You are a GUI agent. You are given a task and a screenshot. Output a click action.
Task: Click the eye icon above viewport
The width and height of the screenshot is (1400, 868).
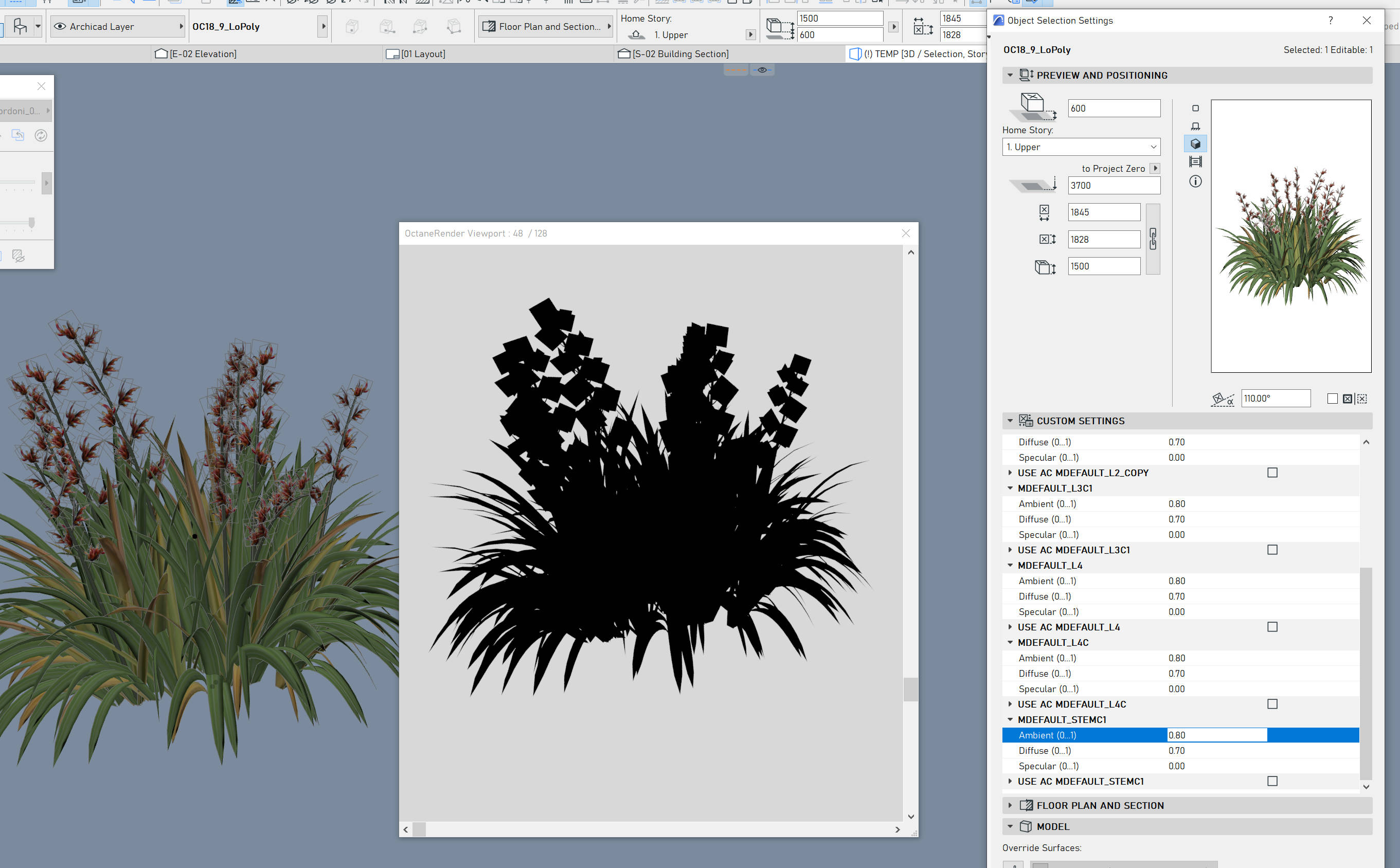[761, 70]
